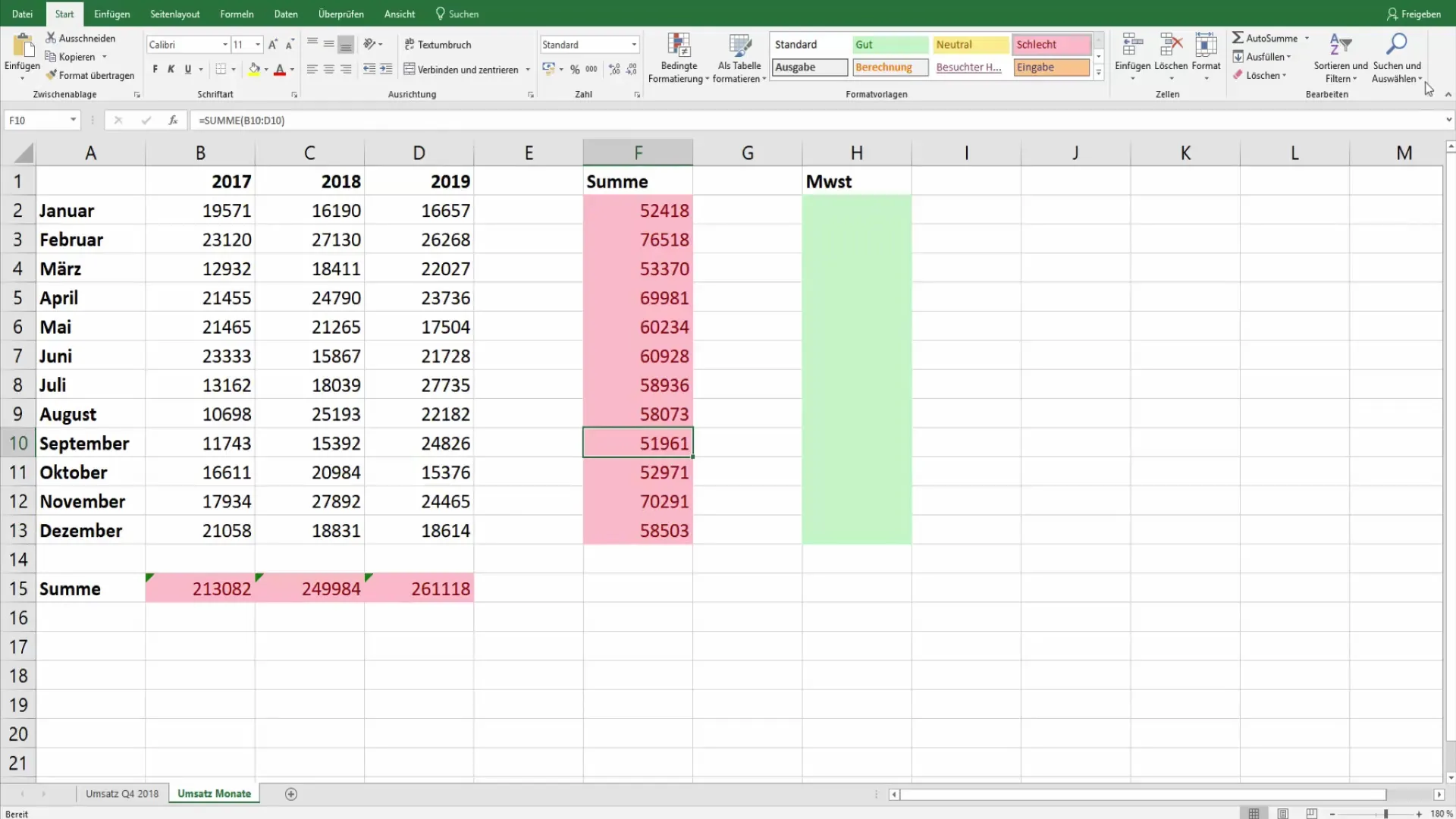Open Sortieren und Filtern menu

coord(1341,58)
